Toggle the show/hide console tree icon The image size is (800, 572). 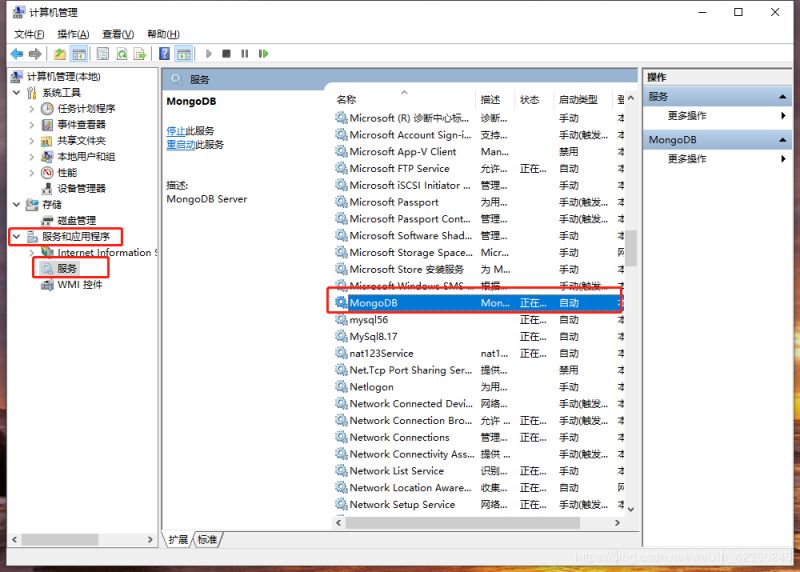pyautogui.click(x=79, y=54)
